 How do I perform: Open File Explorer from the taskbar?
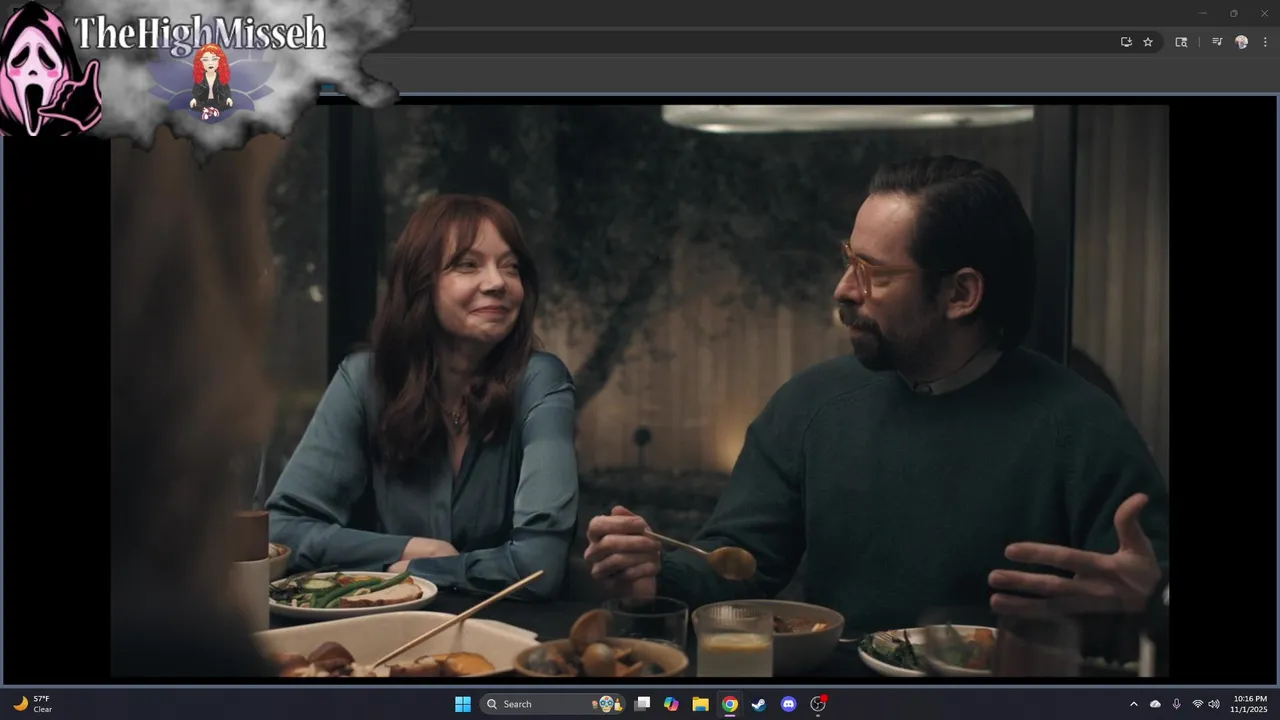[701, 704]
